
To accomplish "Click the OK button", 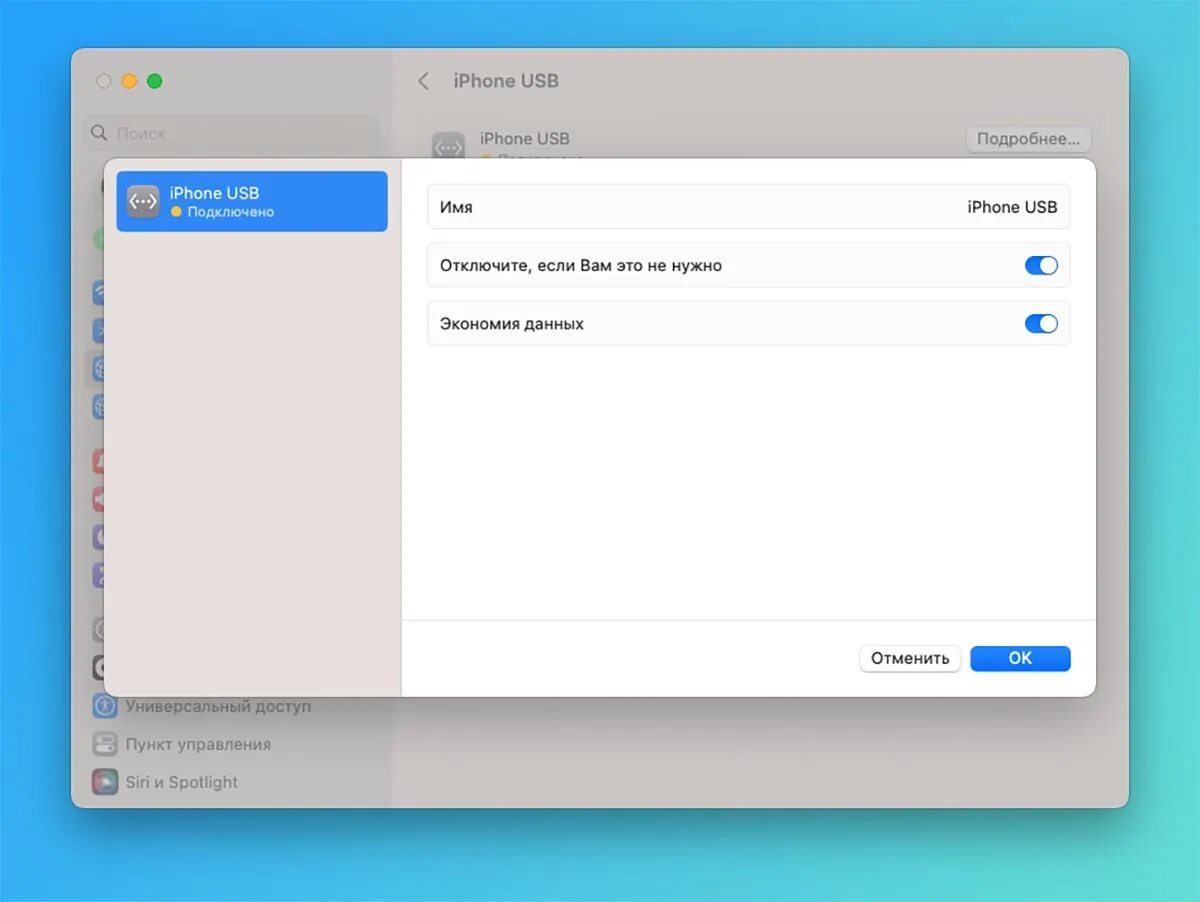I will 1020,658.
